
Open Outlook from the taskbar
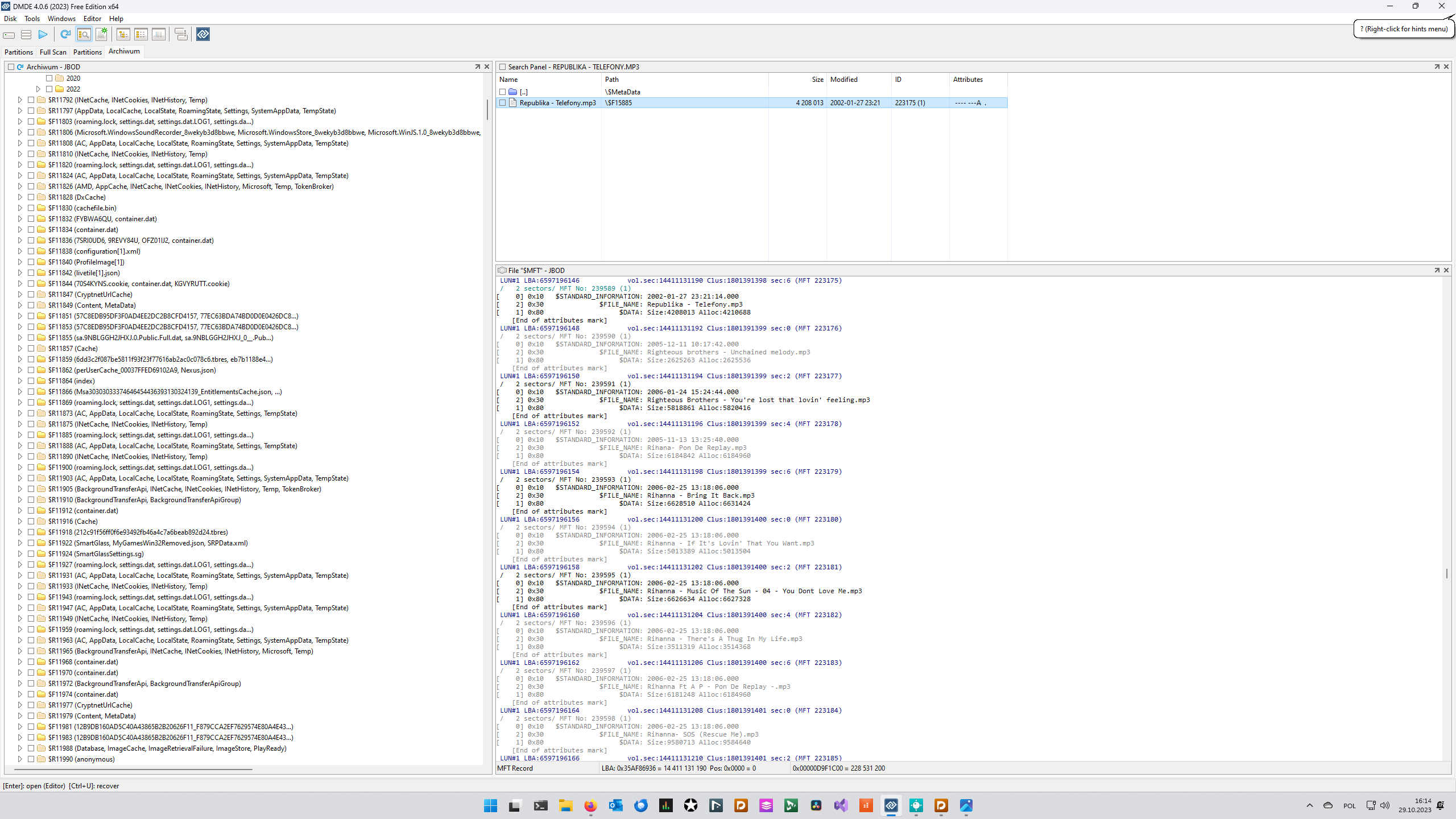tap(615, 805)
